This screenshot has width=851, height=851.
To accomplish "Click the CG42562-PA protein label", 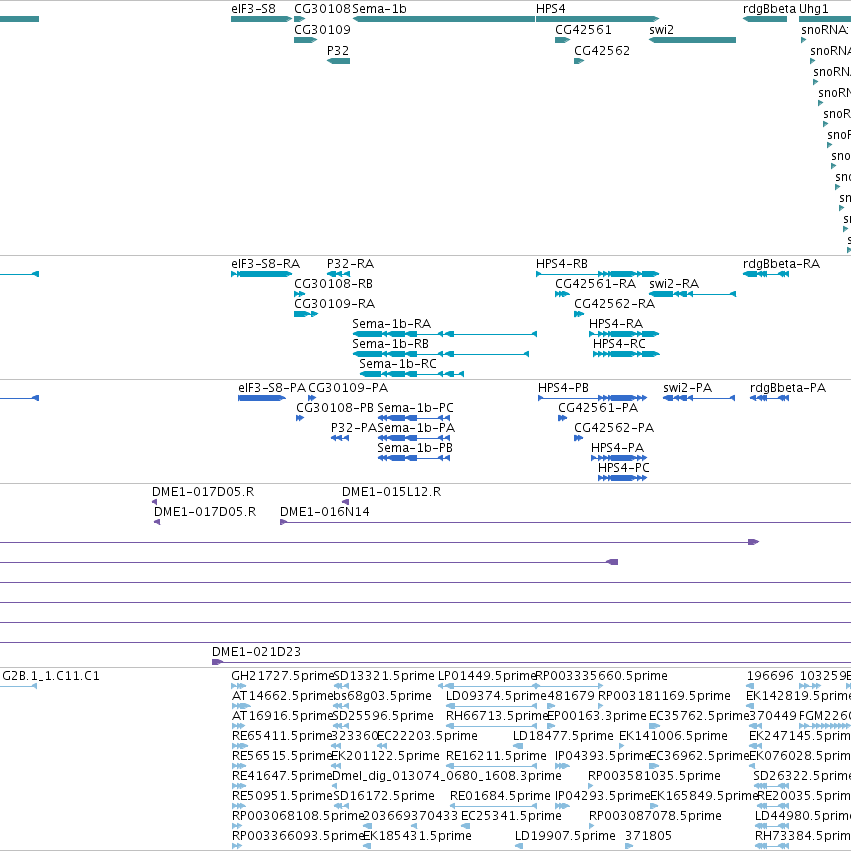I will coord(614,428).
